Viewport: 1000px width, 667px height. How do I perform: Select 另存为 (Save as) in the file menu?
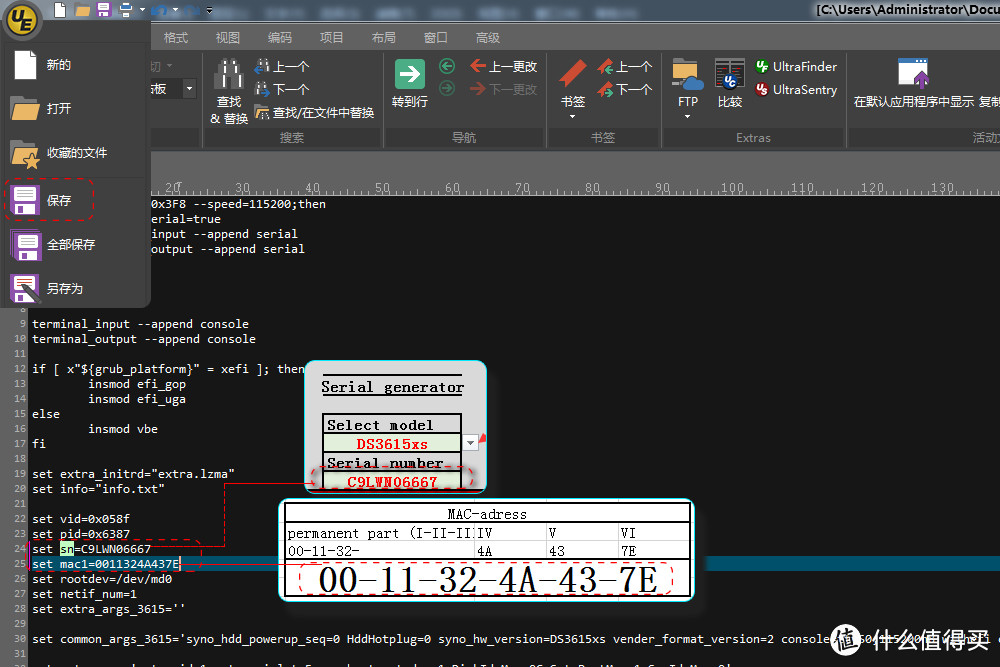[x=75, y=288]
